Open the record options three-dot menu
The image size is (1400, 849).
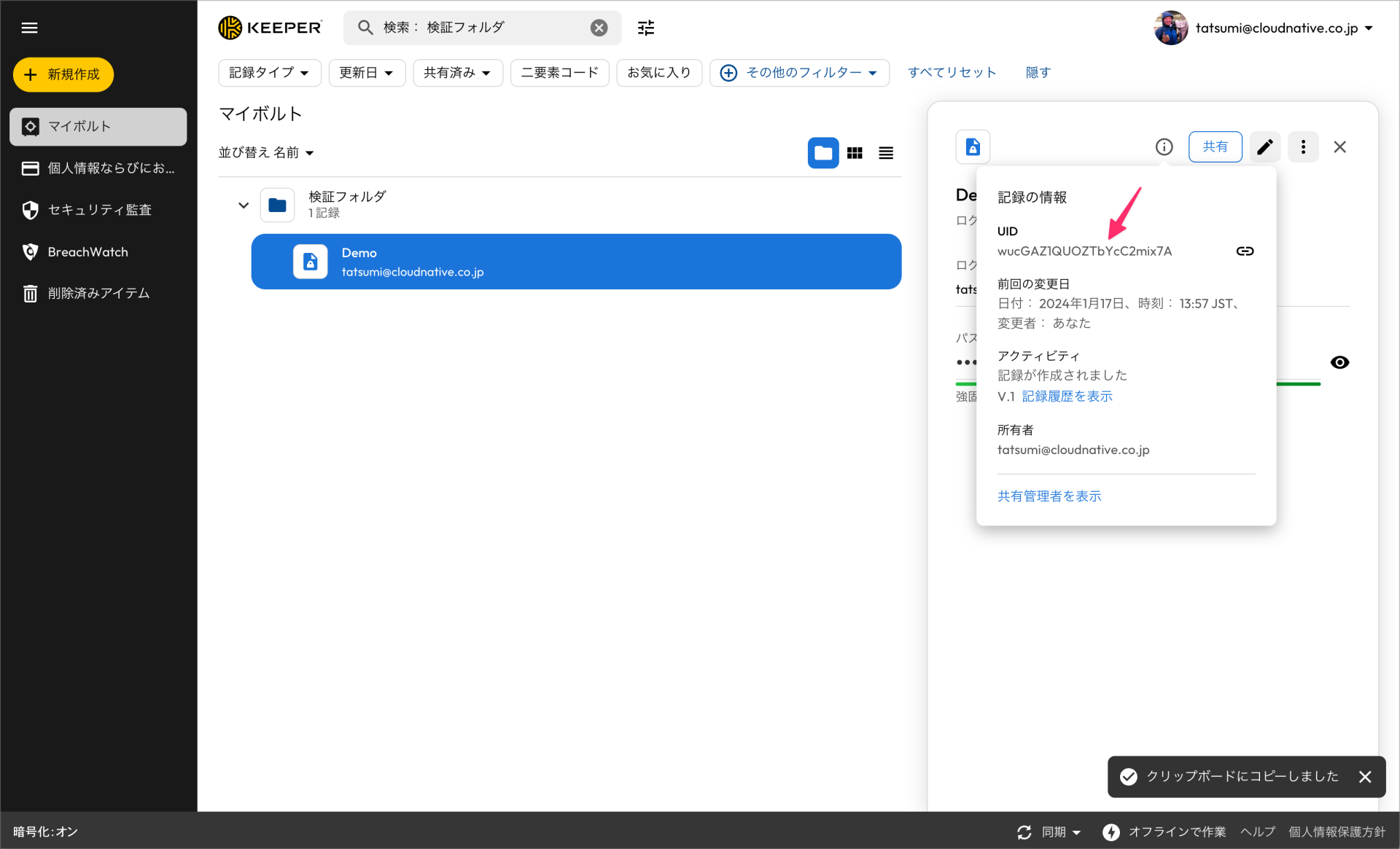pos(1303,146)
